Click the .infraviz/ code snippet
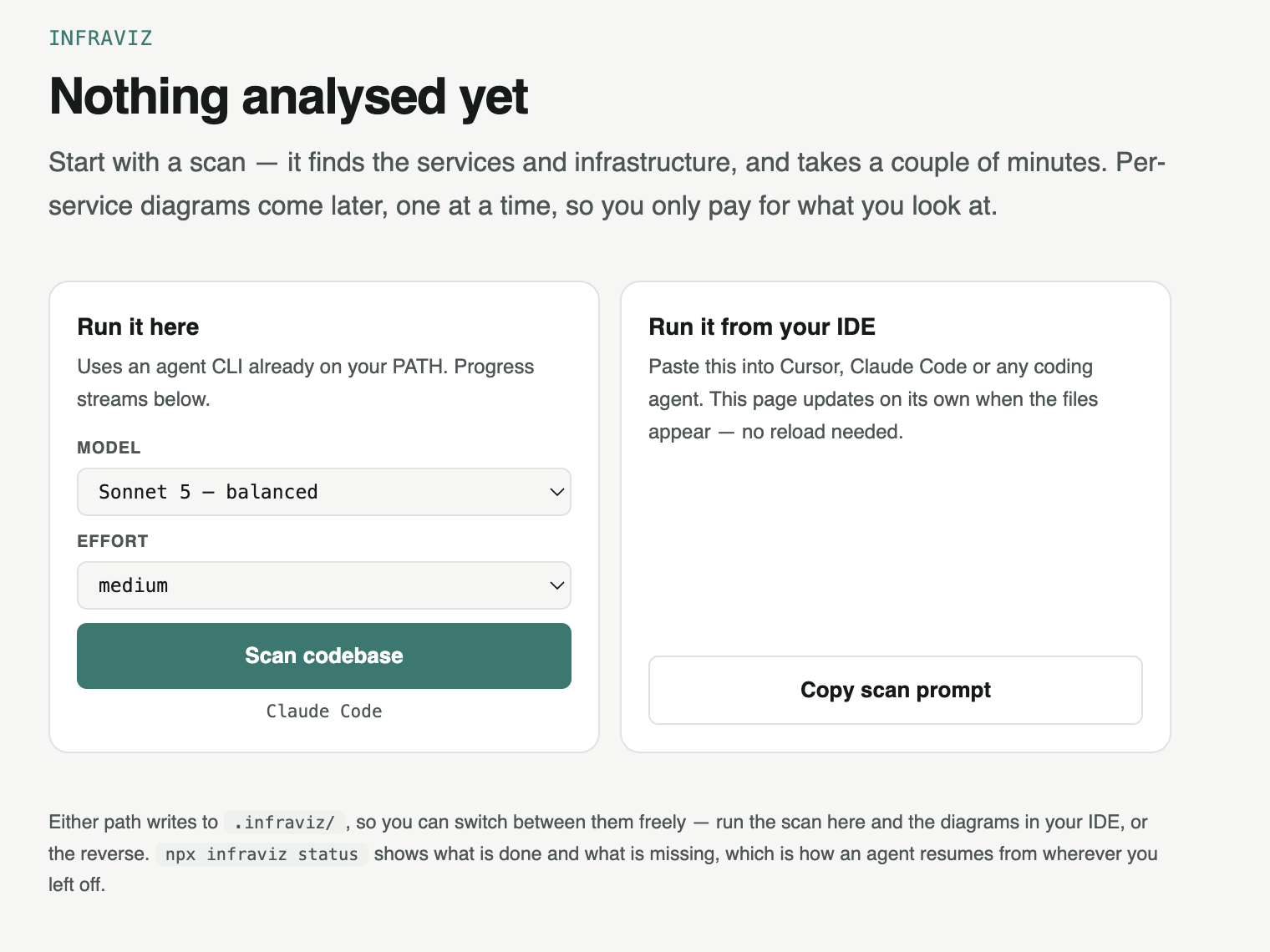Viewport: 1270px width, 952px height. (284, 823)
